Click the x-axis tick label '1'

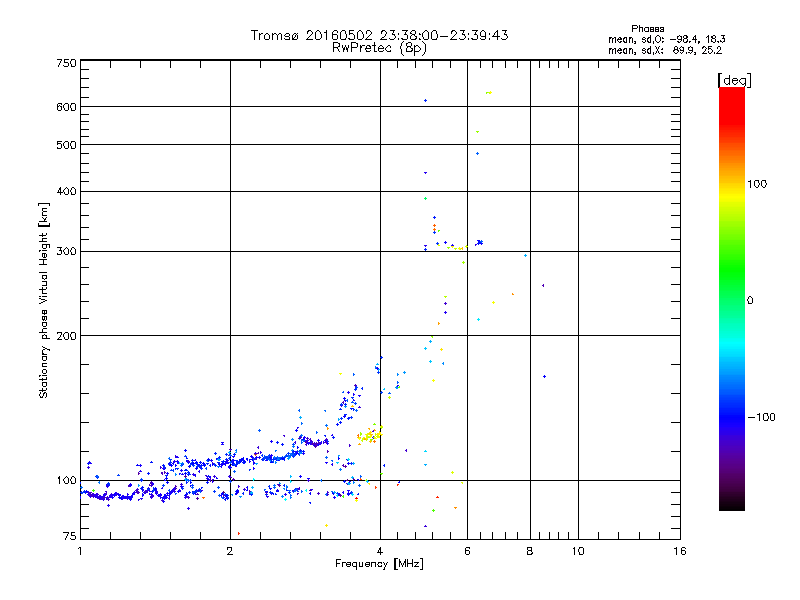(80, 551)
